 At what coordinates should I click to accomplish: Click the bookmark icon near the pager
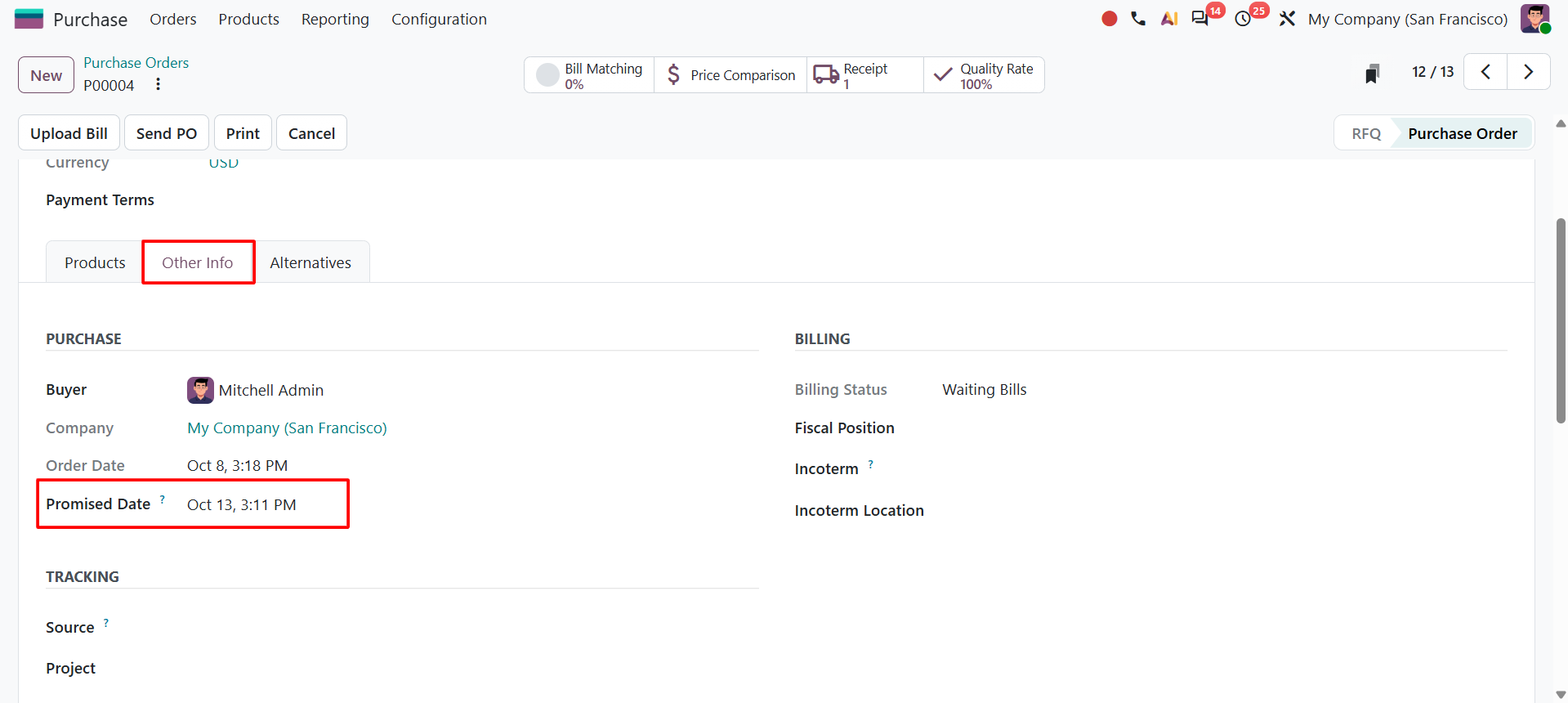tap(1372, 74)
